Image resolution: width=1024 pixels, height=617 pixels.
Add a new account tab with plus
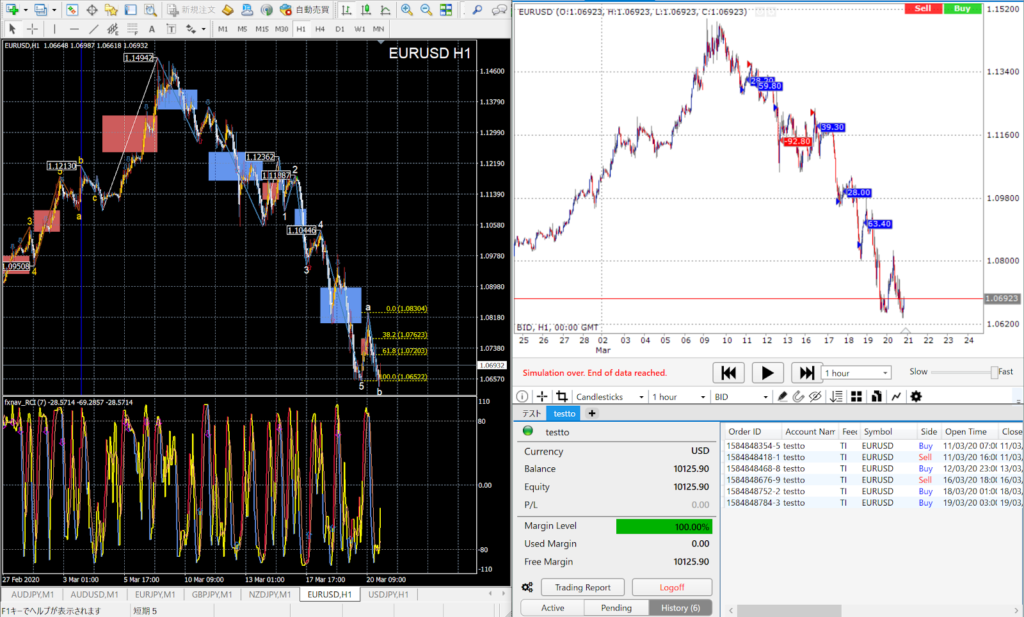click(x=592, y=413)
